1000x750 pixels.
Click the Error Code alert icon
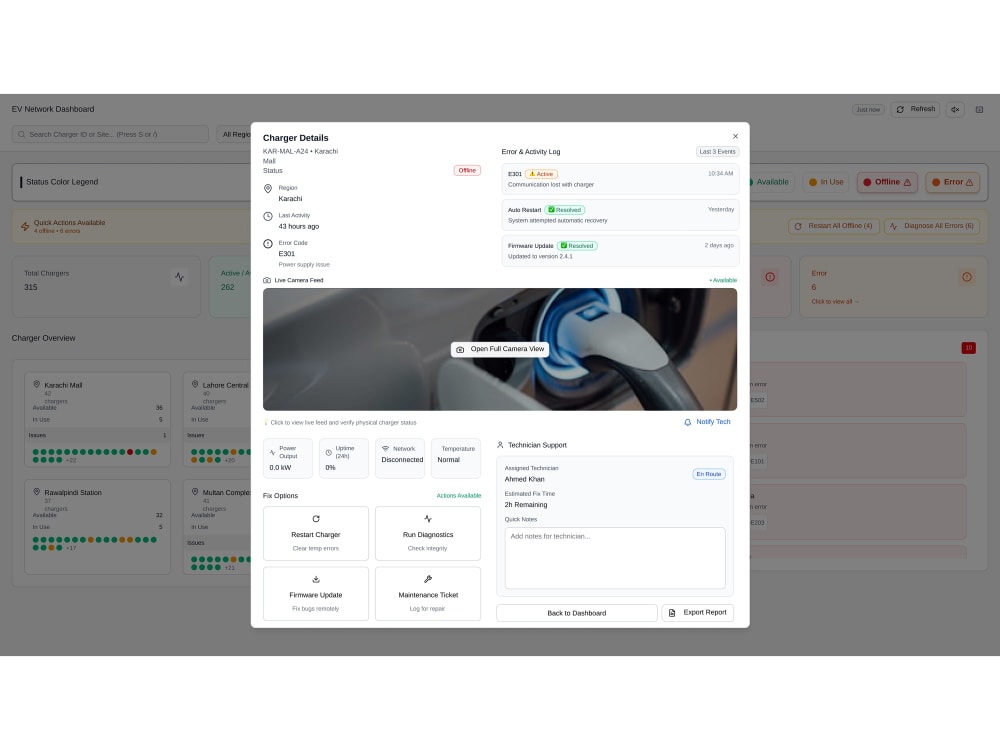pyautogui.click(x=268, y=244)
